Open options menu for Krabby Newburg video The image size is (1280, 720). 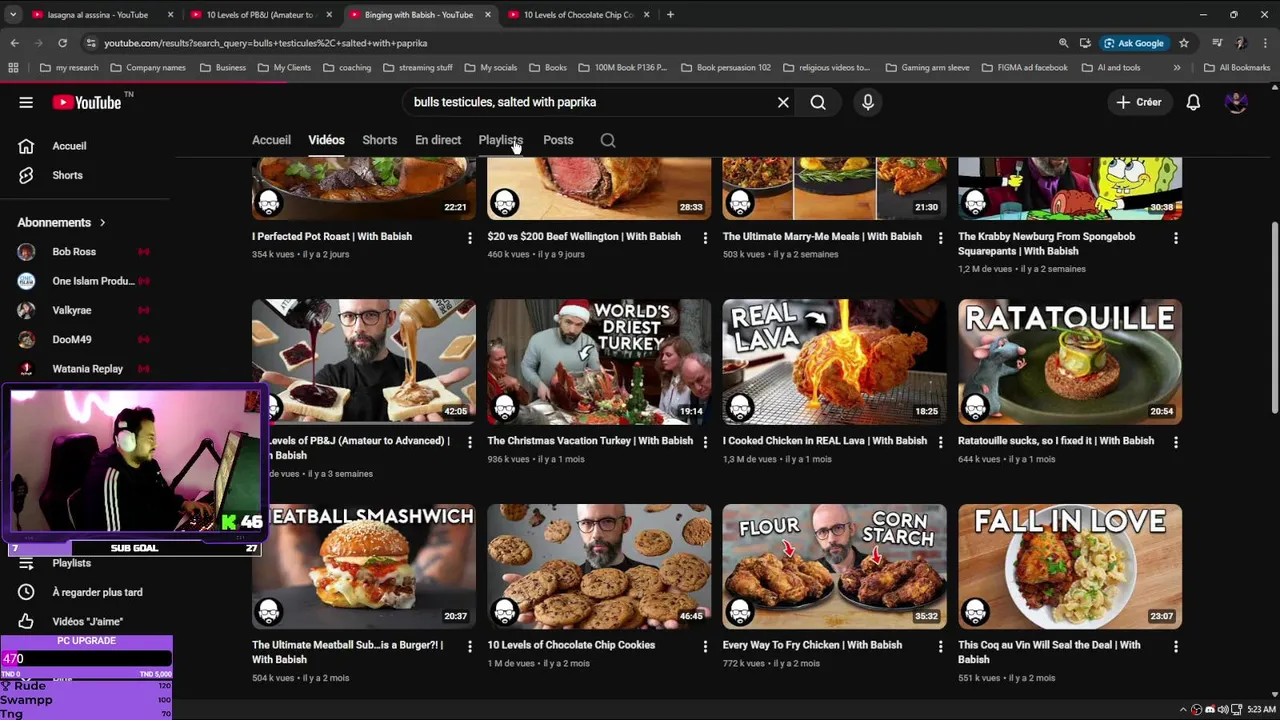(1176, 238)
